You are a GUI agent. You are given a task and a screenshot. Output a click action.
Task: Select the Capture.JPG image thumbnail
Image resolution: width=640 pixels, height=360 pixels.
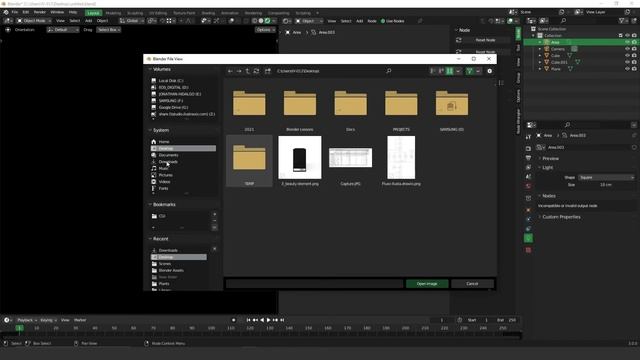pos(350,161)
